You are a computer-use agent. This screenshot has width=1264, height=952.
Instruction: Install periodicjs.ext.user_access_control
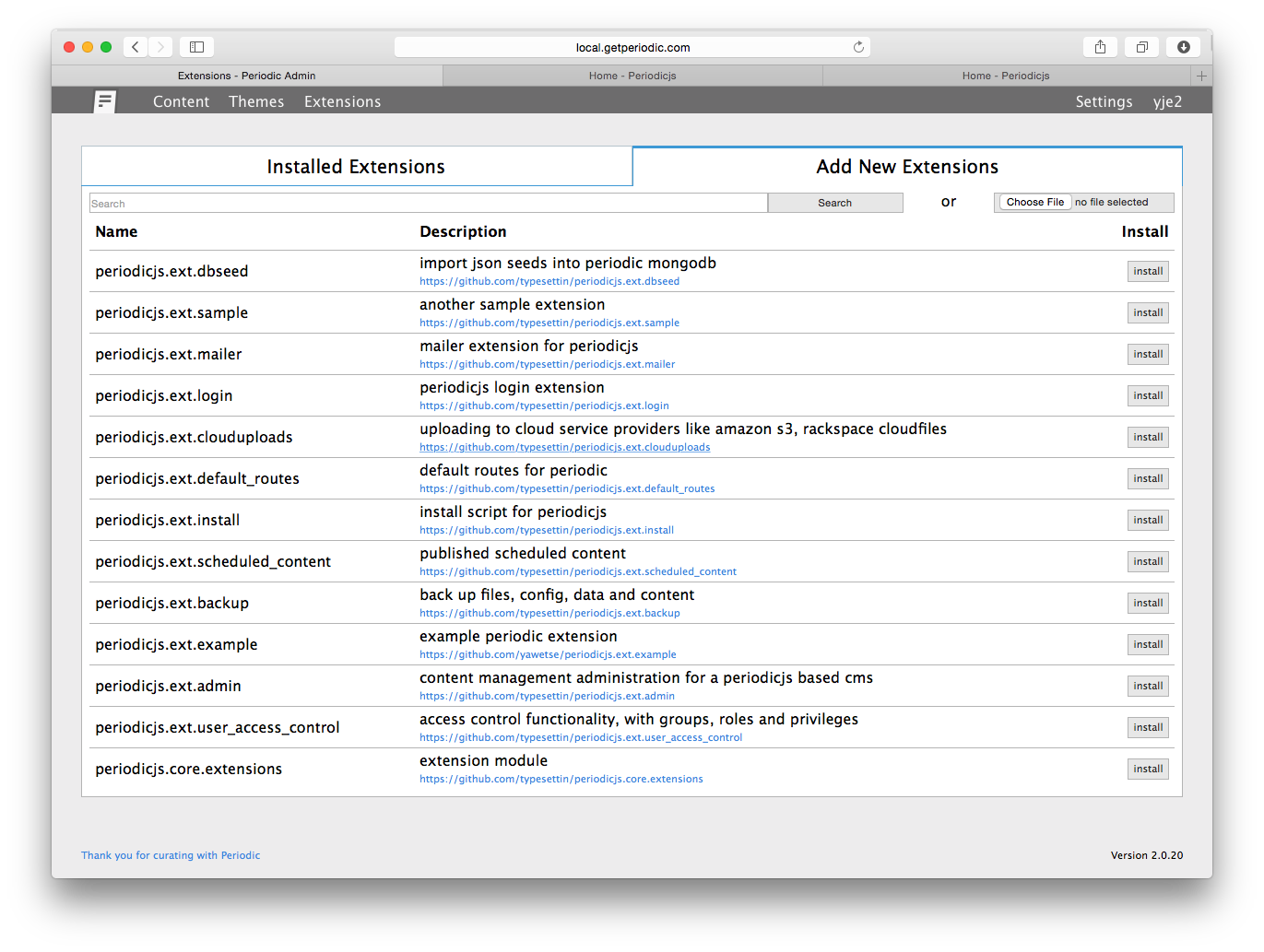click(x=1148, y=727)
